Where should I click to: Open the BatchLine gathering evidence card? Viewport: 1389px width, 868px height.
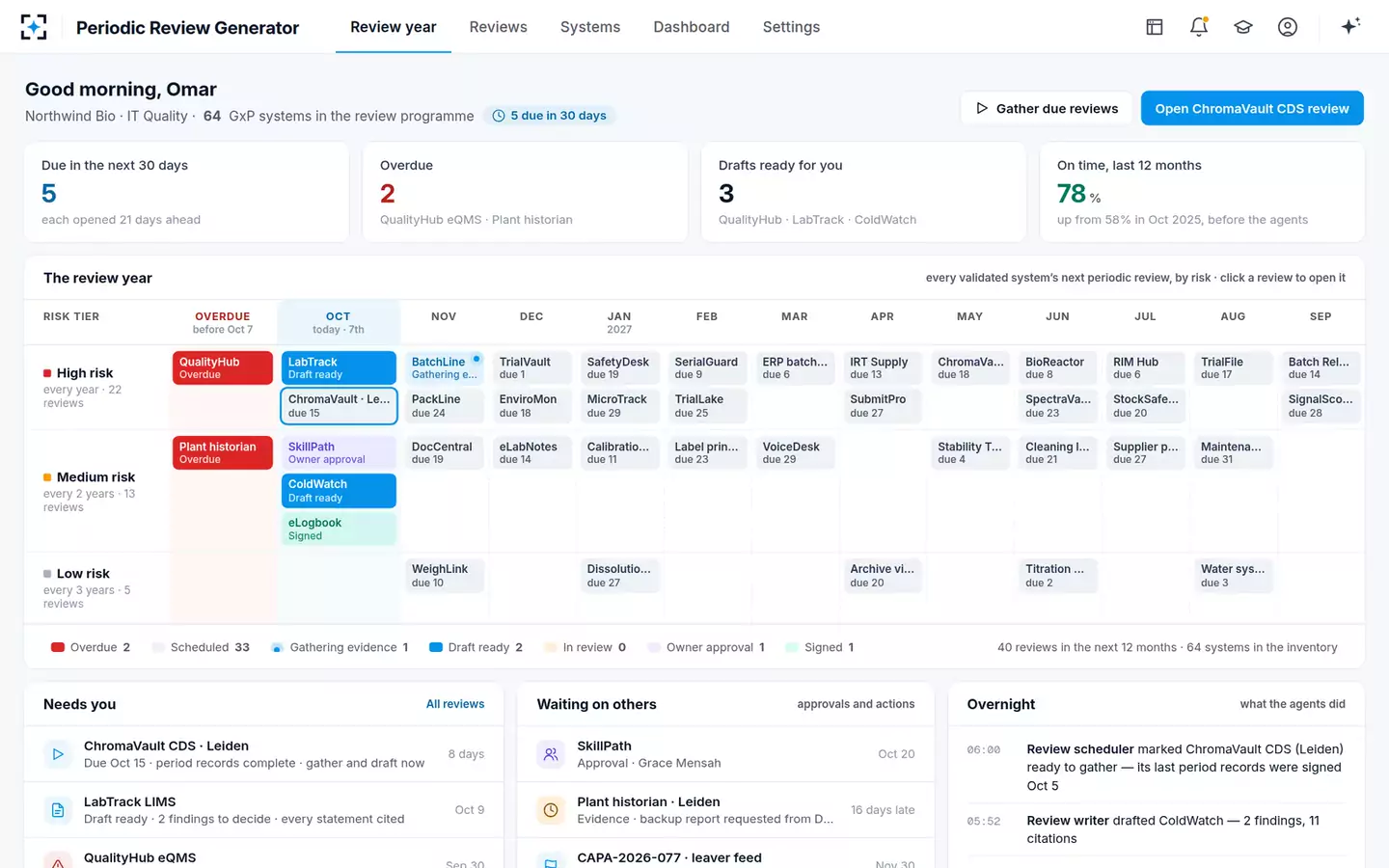pos(445,367)
